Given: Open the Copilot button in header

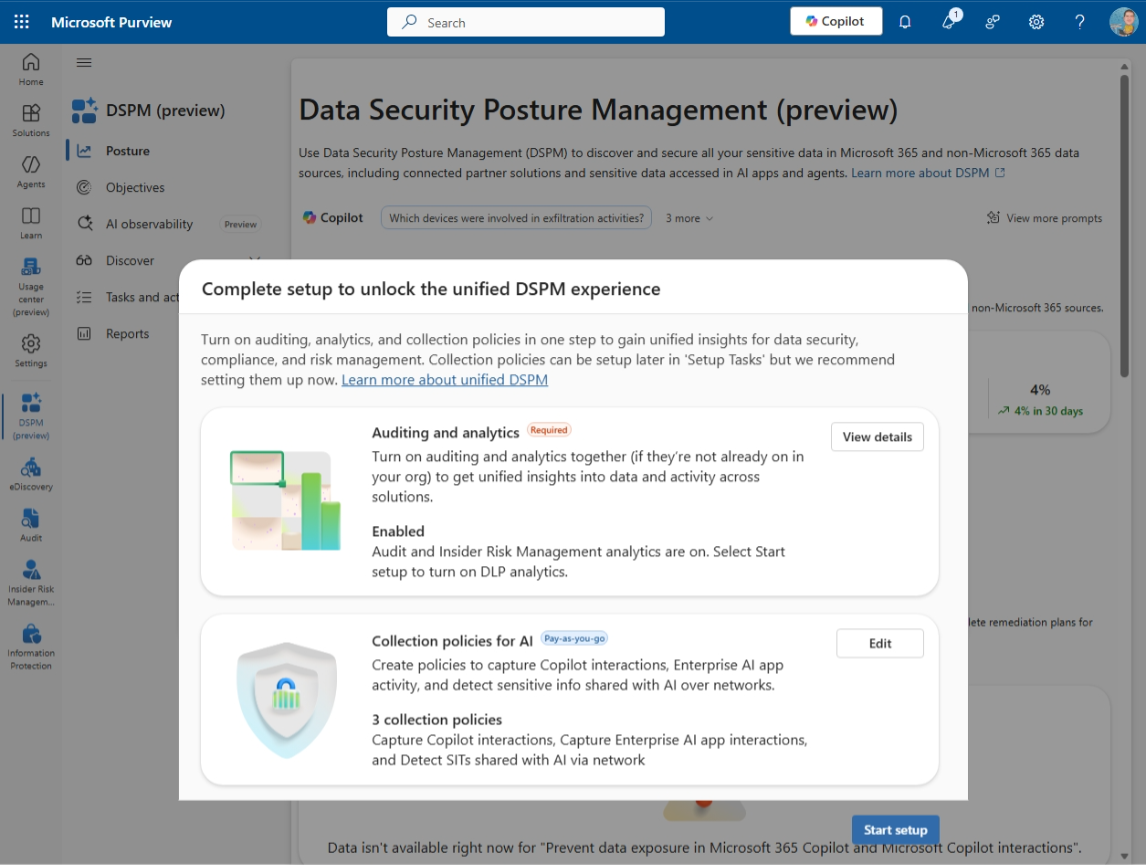Looking at the screenshot, I should pyautogui.click(x=835, y=22).
